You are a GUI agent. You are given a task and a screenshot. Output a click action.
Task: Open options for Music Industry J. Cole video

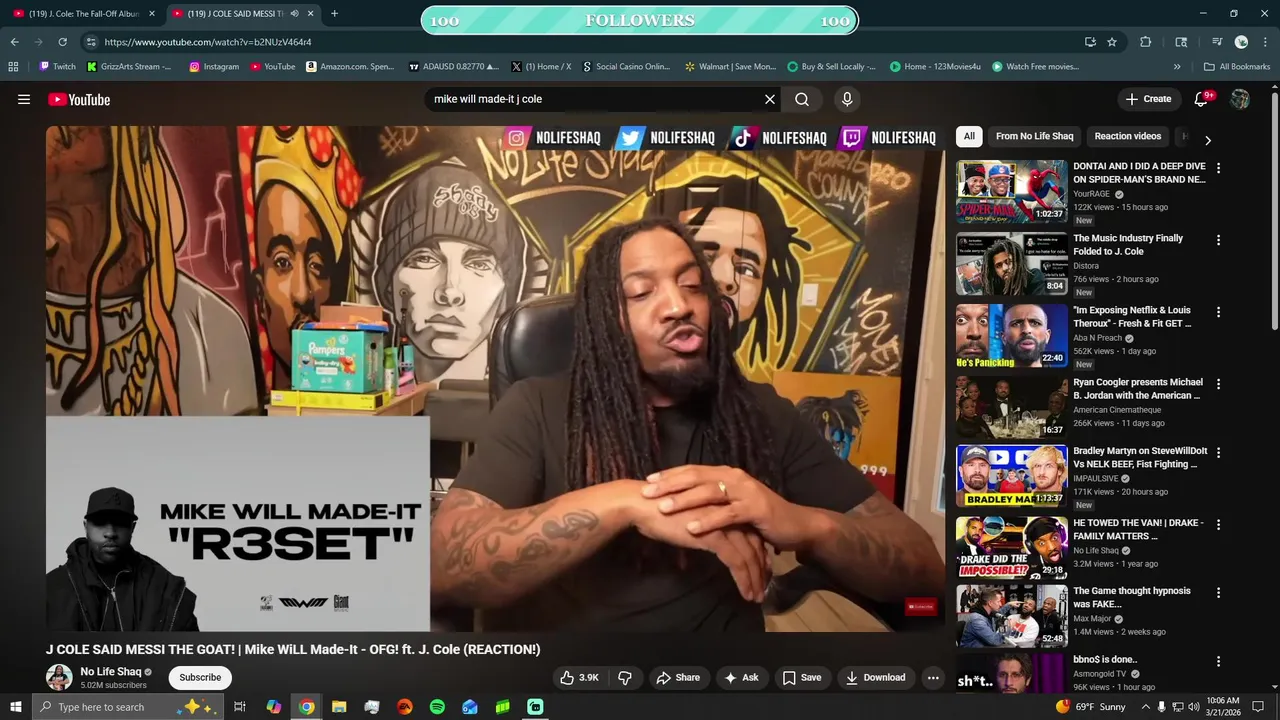(x=1218, y=240)
